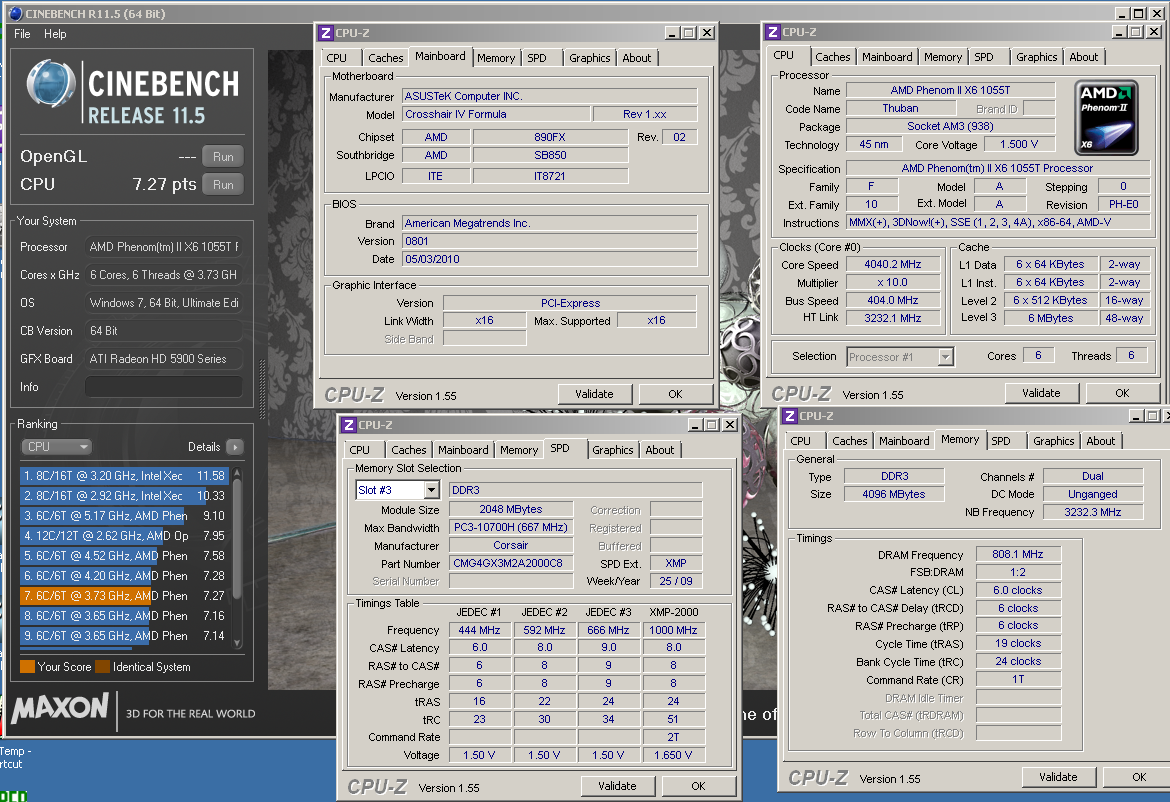Click the AMD Phenom II processor logo

pos(1107,118)
